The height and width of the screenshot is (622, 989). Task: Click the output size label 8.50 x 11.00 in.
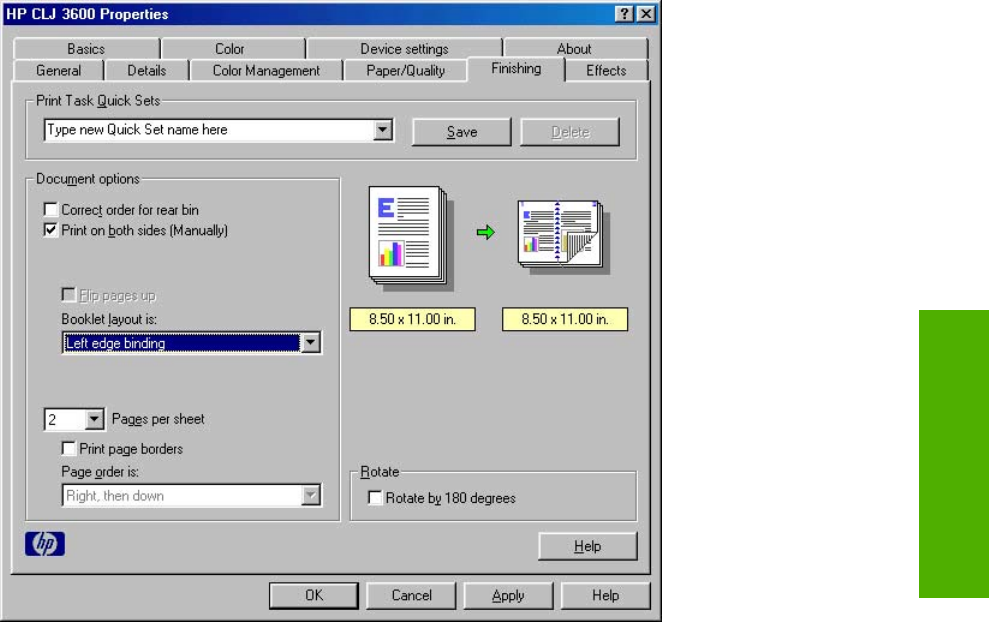tap(565, 319)
